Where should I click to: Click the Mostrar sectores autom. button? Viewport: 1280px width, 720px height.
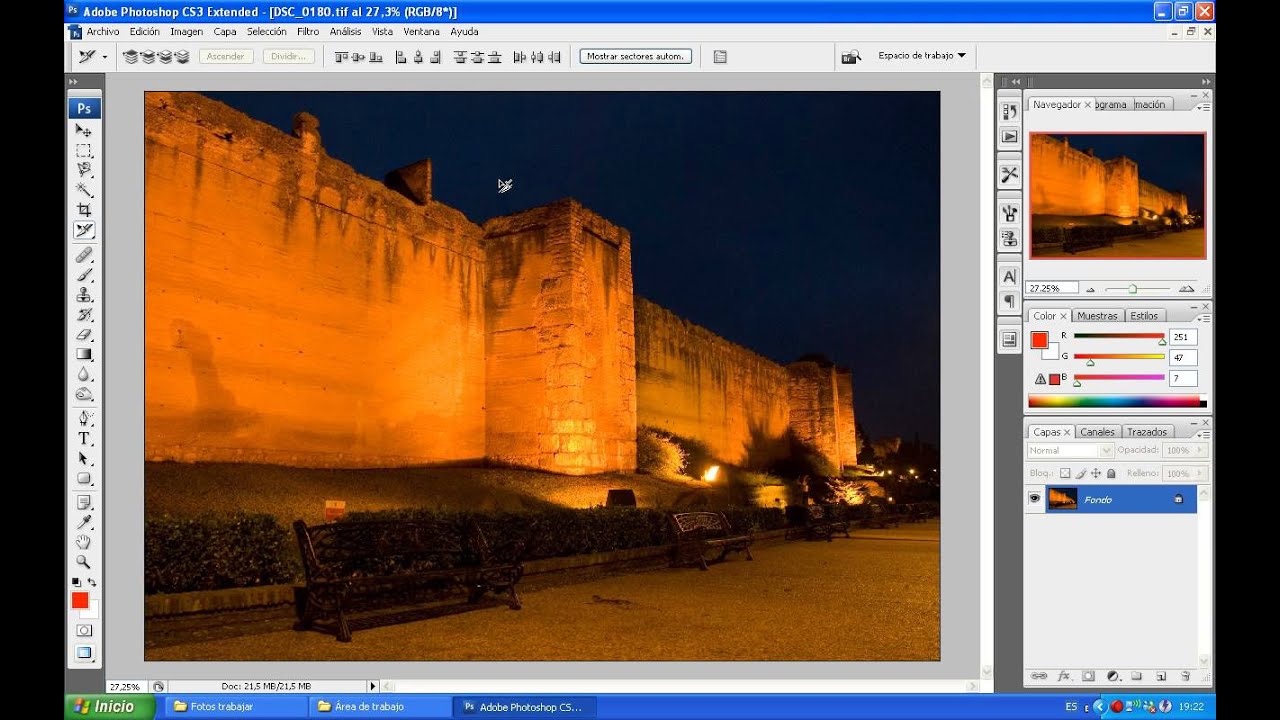[x=635, y=57]
